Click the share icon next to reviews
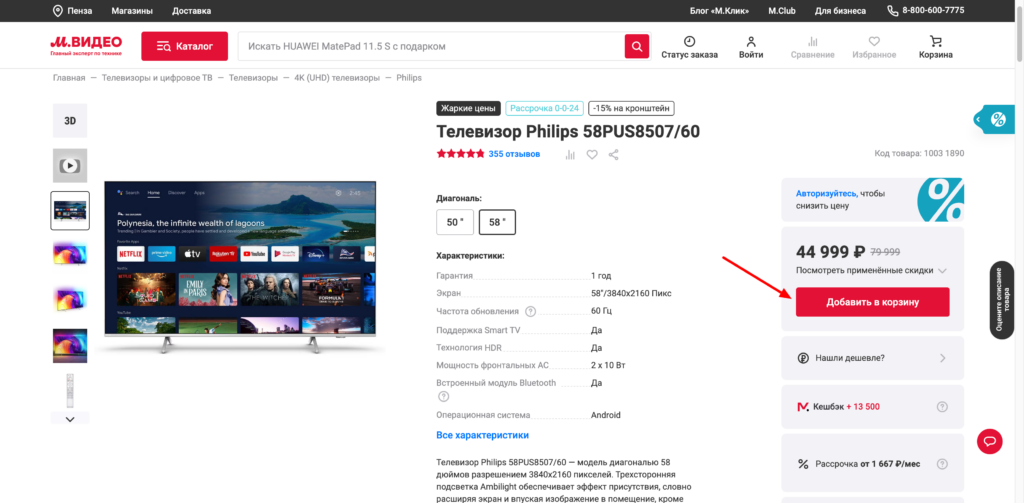This screenshot has width=1024, height=503. tap(613, 155)
